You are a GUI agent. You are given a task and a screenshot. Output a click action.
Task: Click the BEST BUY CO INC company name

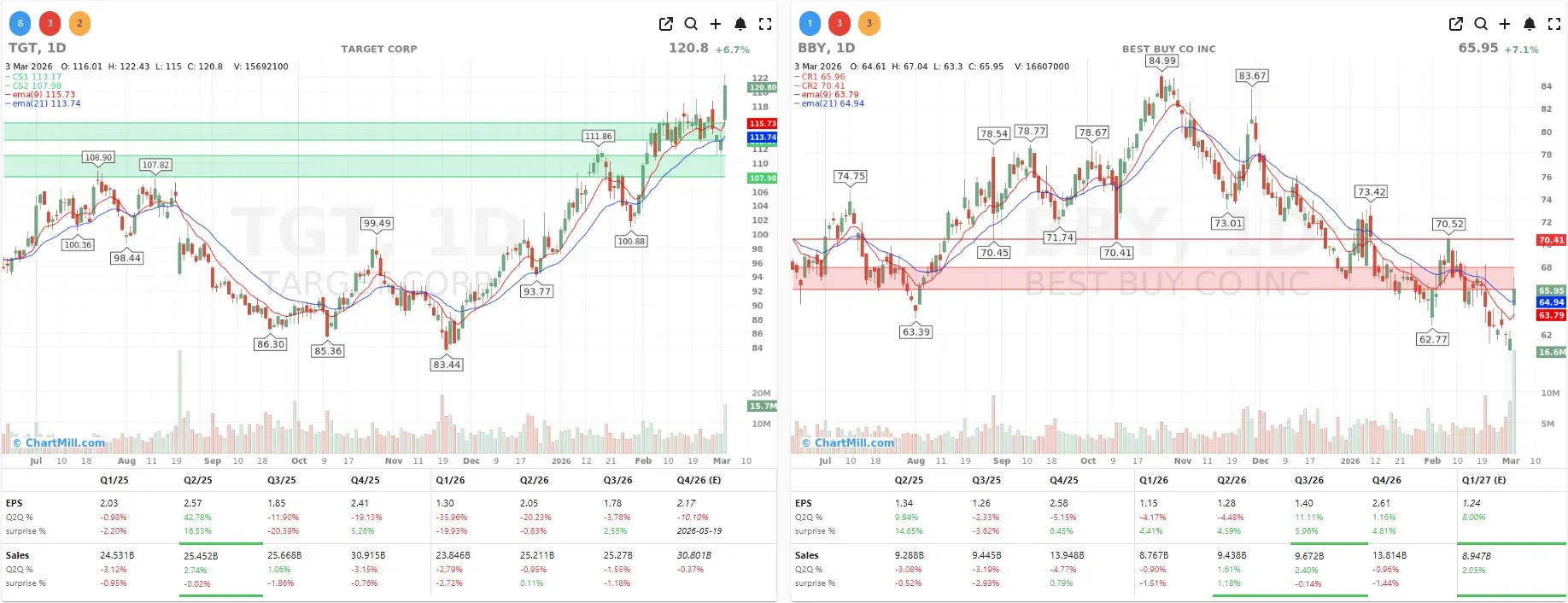(1169, 49)
